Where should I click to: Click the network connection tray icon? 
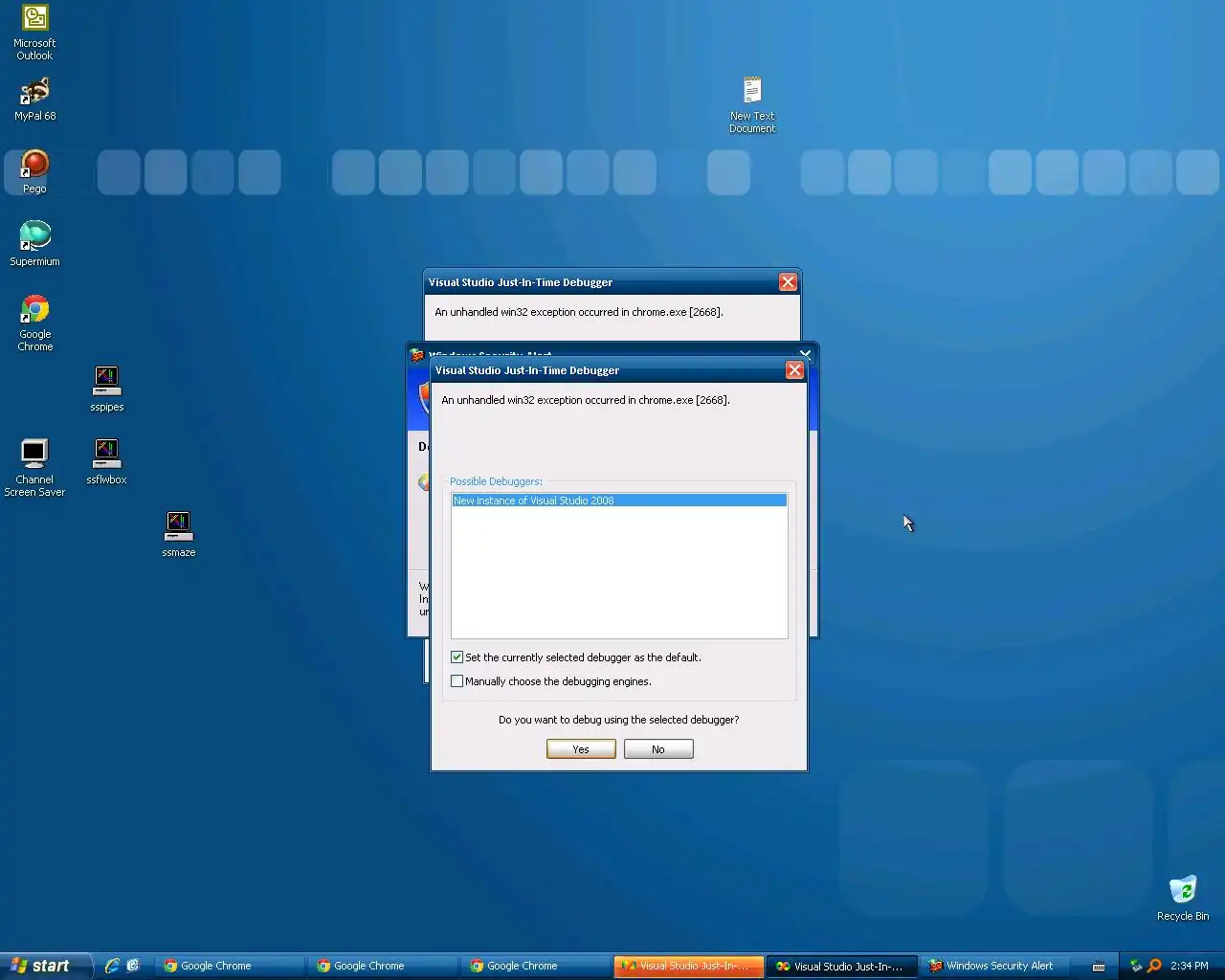click(1136, 966)
